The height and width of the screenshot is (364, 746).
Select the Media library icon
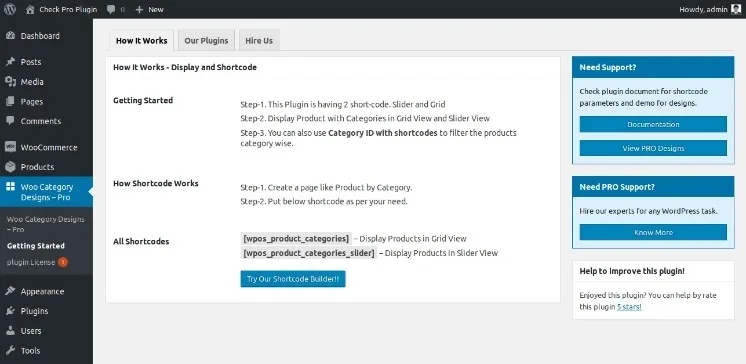pyautogui.click(x=10, y=82)
